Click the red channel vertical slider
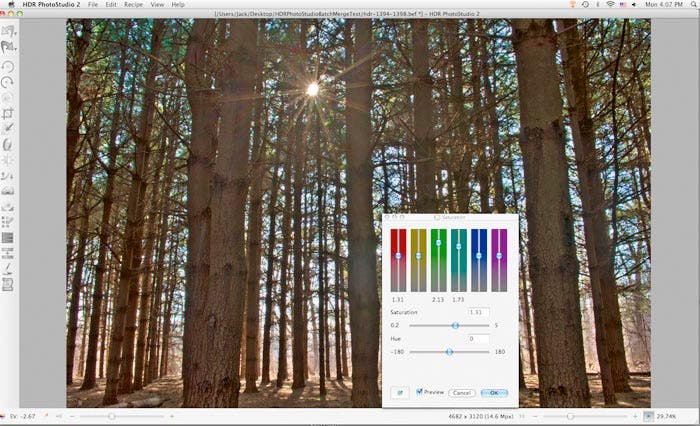 coord(398,256)
